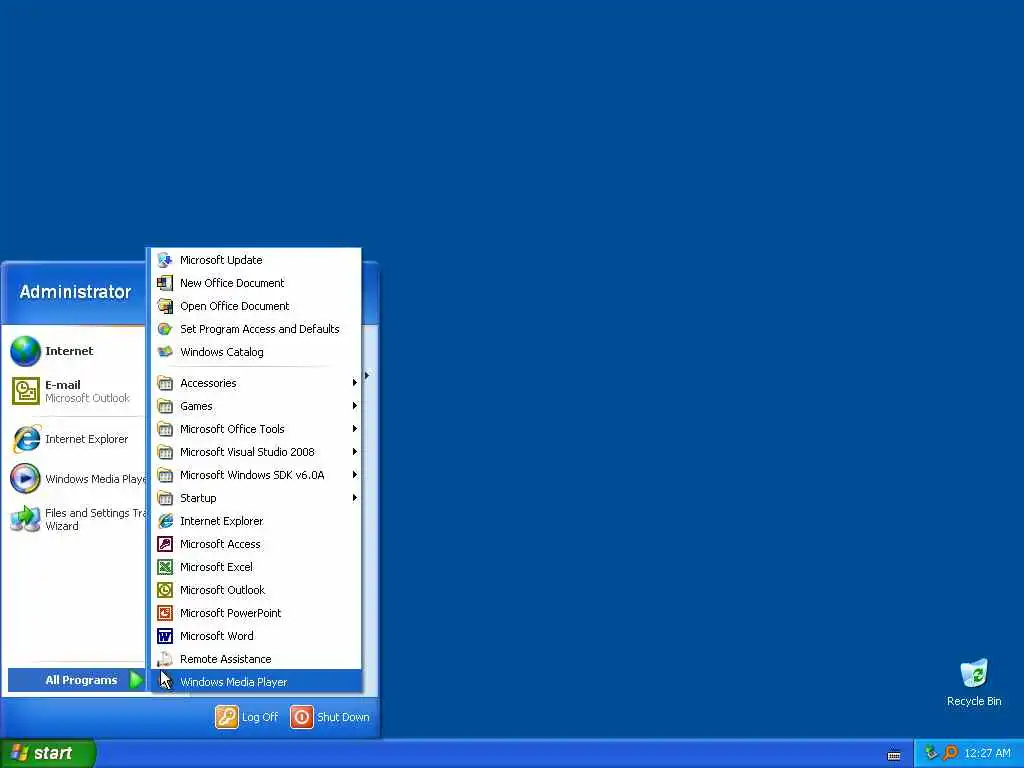Click the Log Off button
This screenshot has width=1024, height=768.
click(247, 717)
